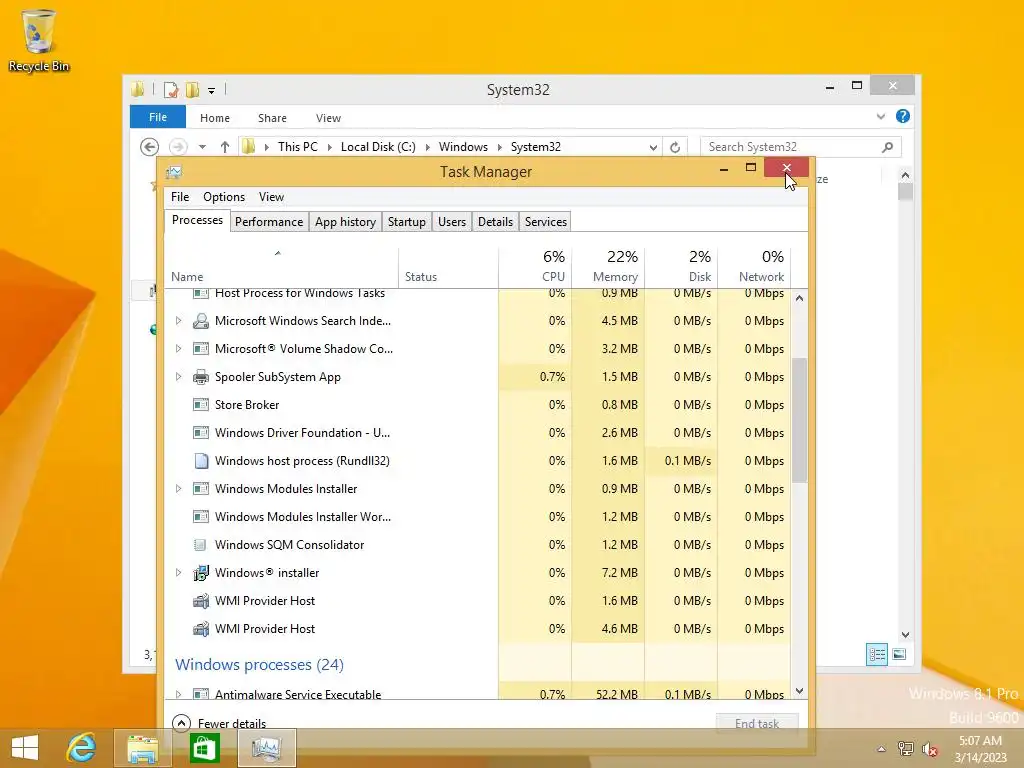The height and width of the screenshot is (768, 1024).
Task: Click the Task Manager title bar icon
Action: pyautogui.click(x=174, y=172)
